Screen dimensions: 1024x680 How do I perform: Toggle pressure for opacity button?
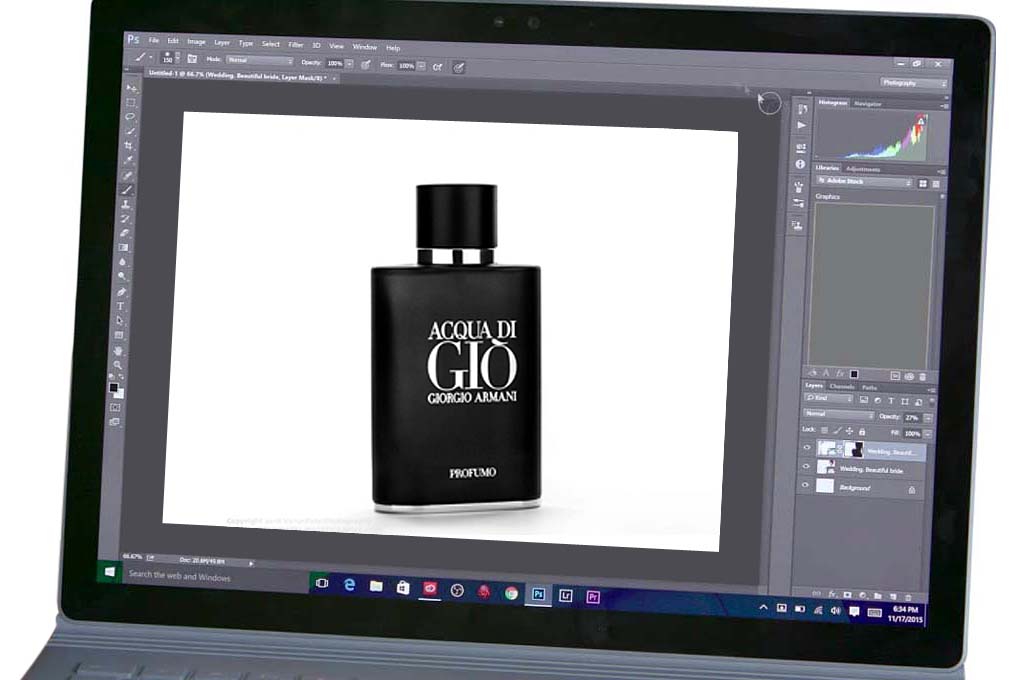366,65
